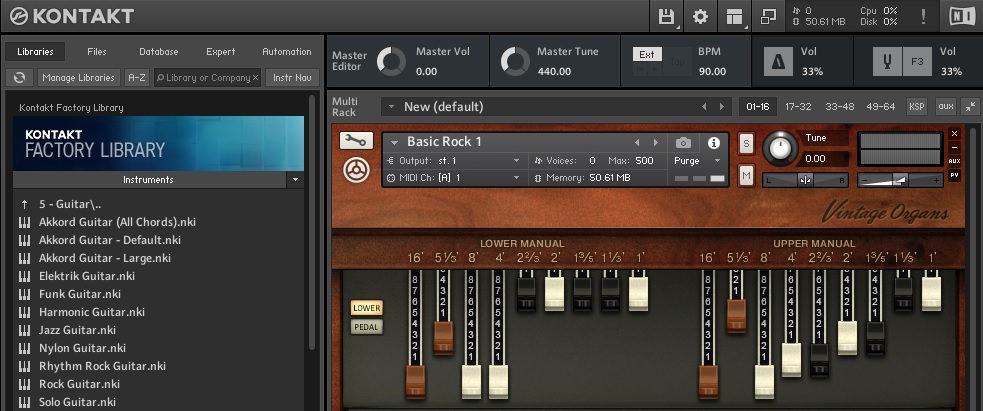The width and height of the screenshot is (983, 411).
Task: Select Nylon Guitar.nki in the list
Action: (82, 348)
